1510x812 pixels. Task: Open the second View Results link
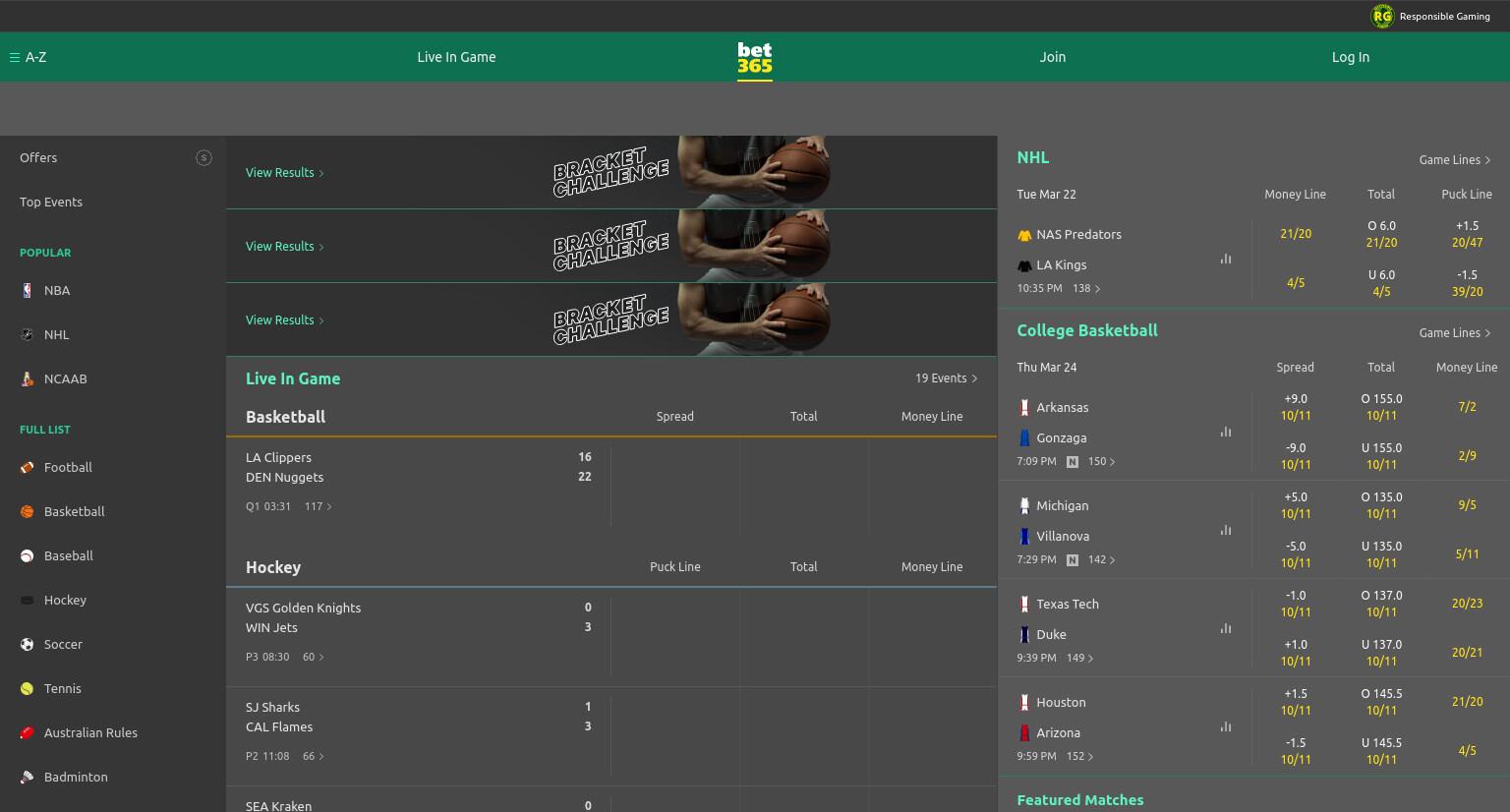(285, 247)
